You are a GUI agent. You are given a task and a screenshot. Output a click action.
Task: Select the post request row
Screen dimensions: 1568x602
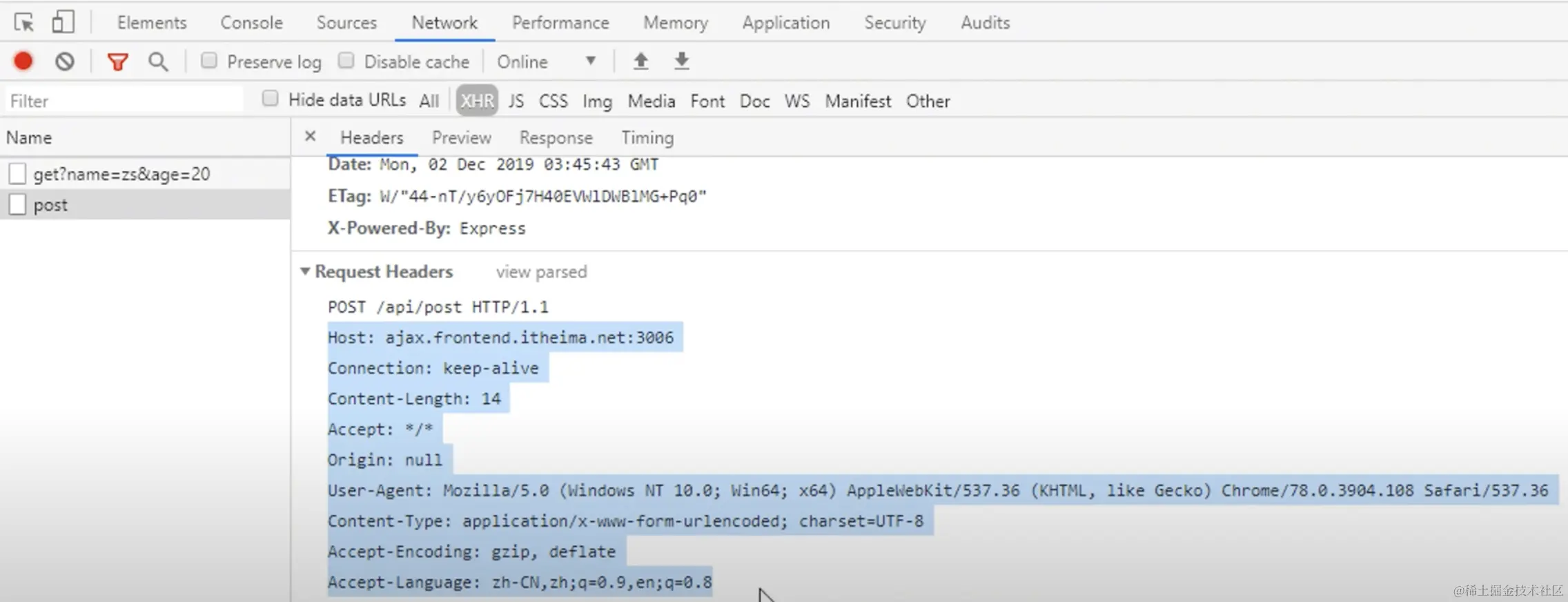pos(145,204)
